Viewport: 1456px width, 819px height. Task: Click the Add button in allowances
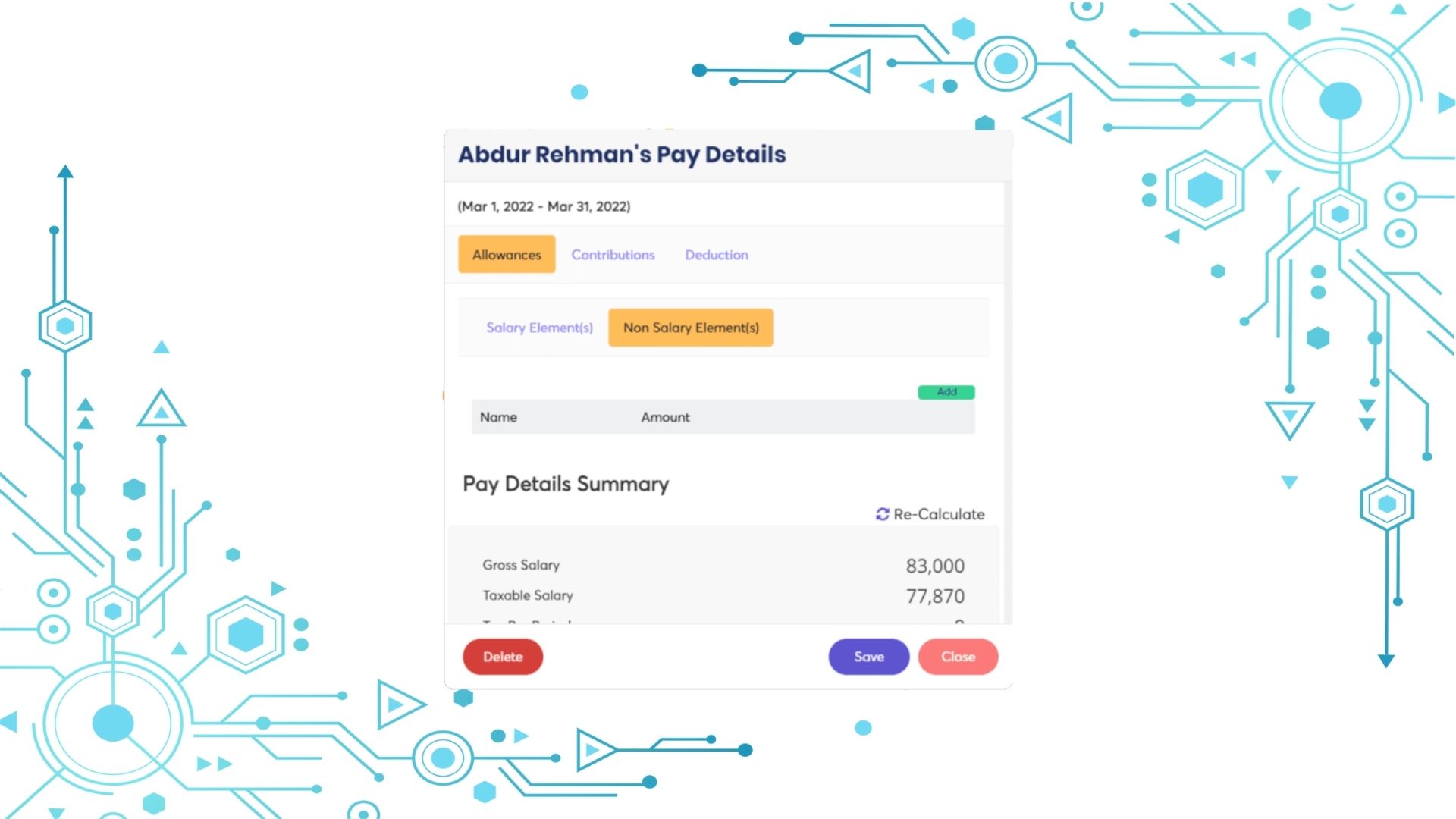[946, 391]
